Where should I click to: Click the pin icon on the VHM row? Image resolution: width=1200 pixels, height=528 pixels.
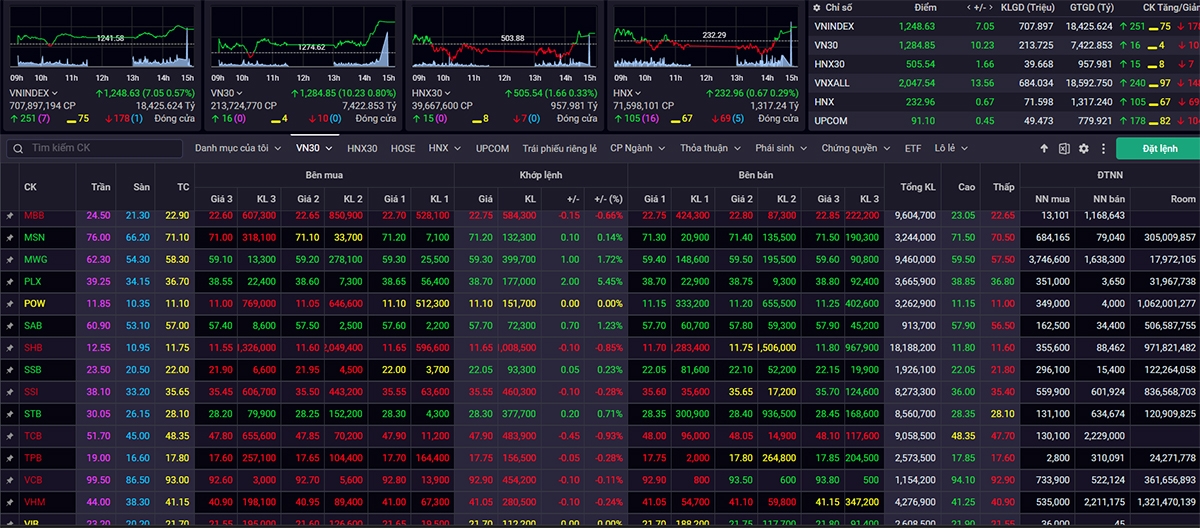pyautogui.click(x=10, y=502)
